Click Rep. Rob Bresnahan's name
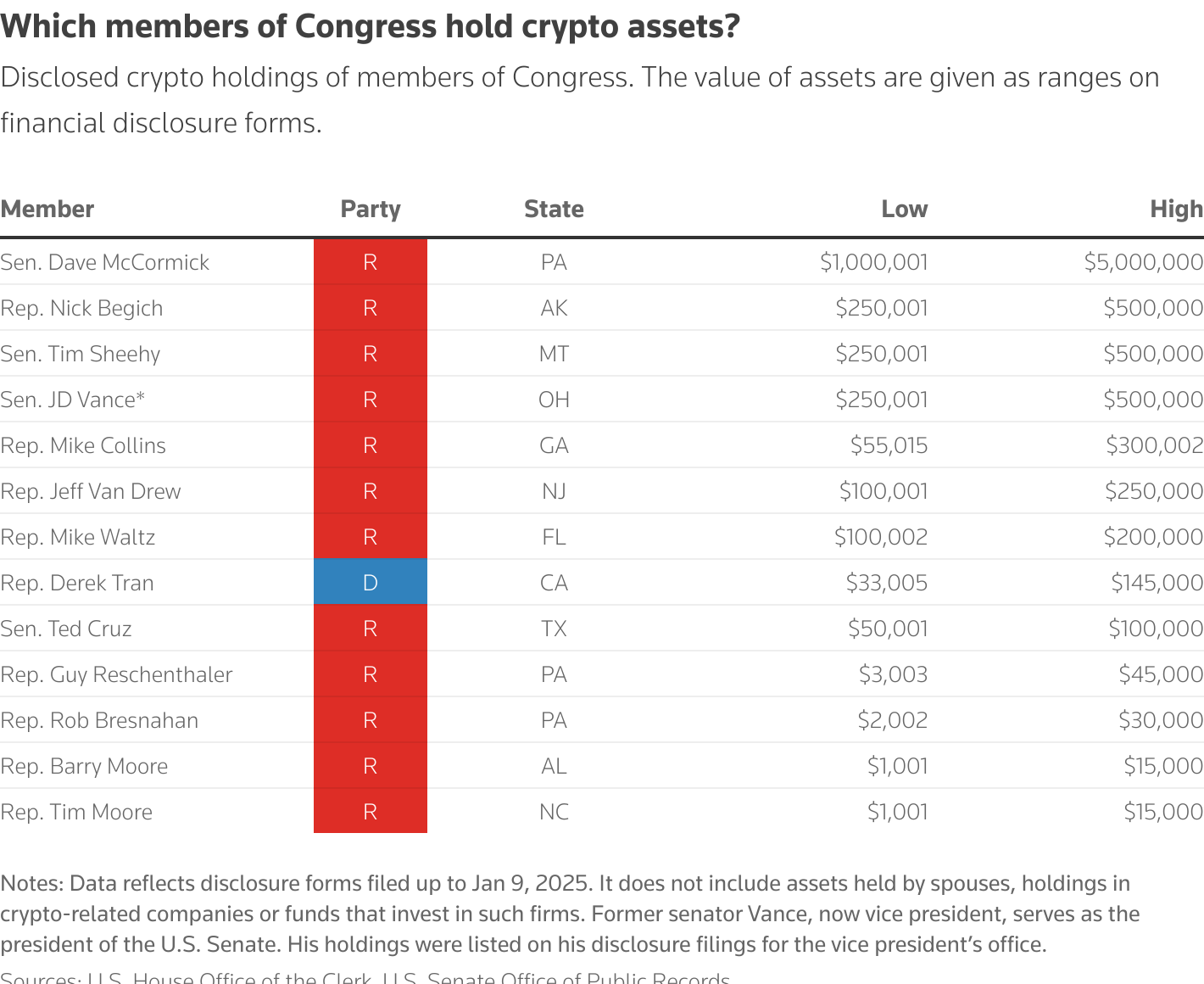 coord(99,720)
